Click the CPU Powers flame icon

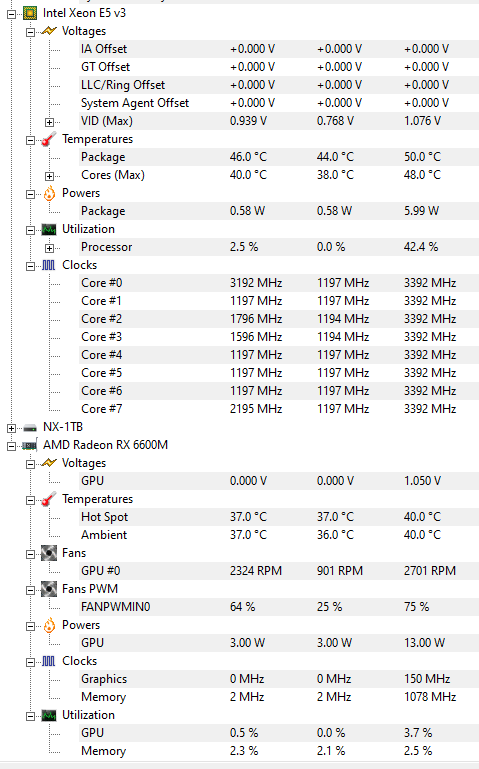[x=49, y=193]
